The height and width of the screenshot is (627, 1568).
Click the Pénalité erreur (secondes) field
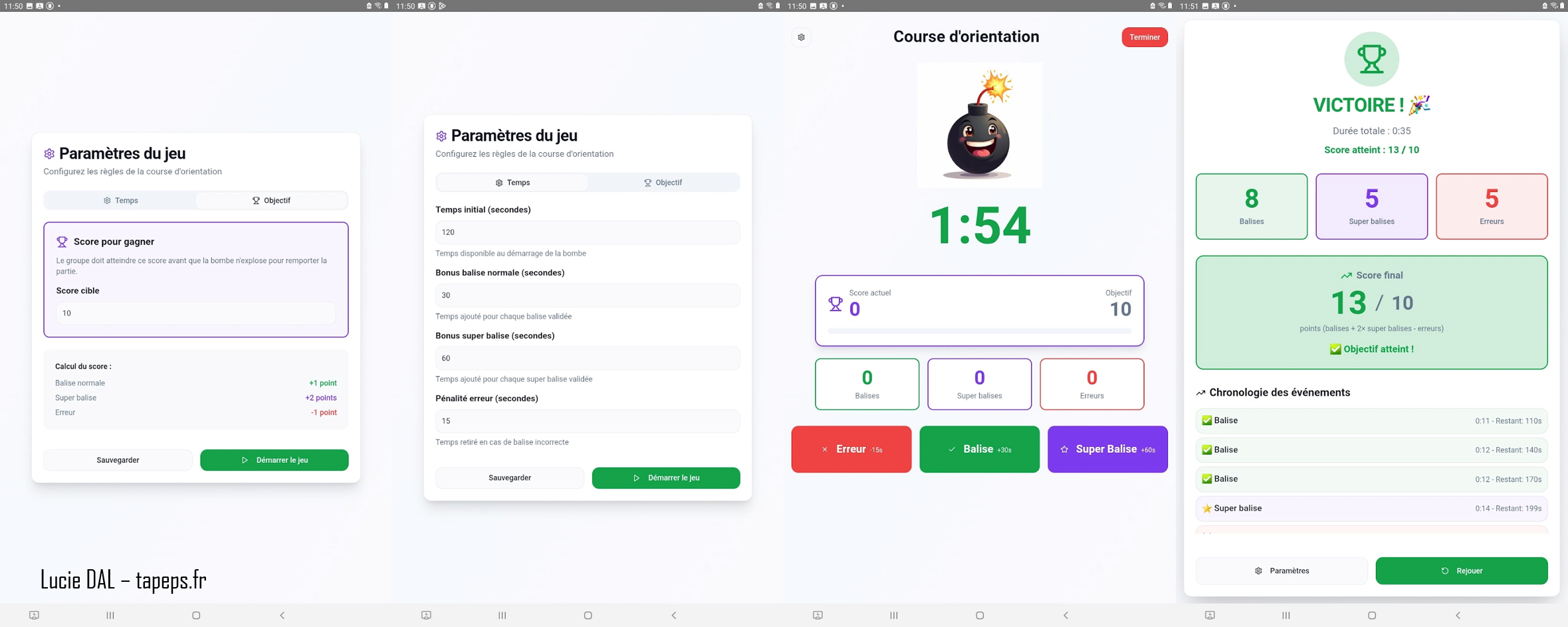pyautogui.click(x=587, y=421)
